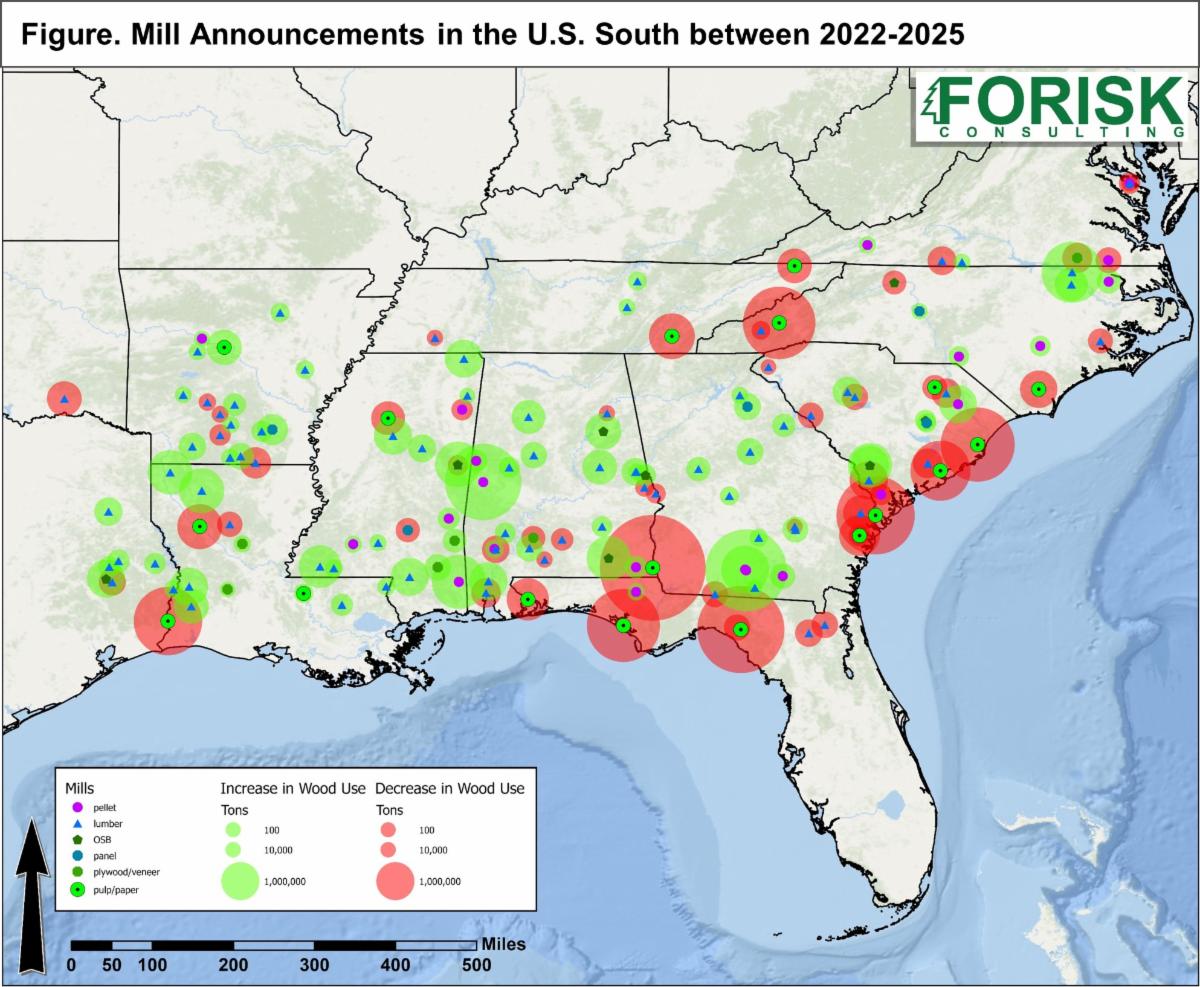Image resolution: width=1200 pixels, height=987 pixels.
Task: Click the plywood/veneer legend symbol
Action: click(77, 872)
